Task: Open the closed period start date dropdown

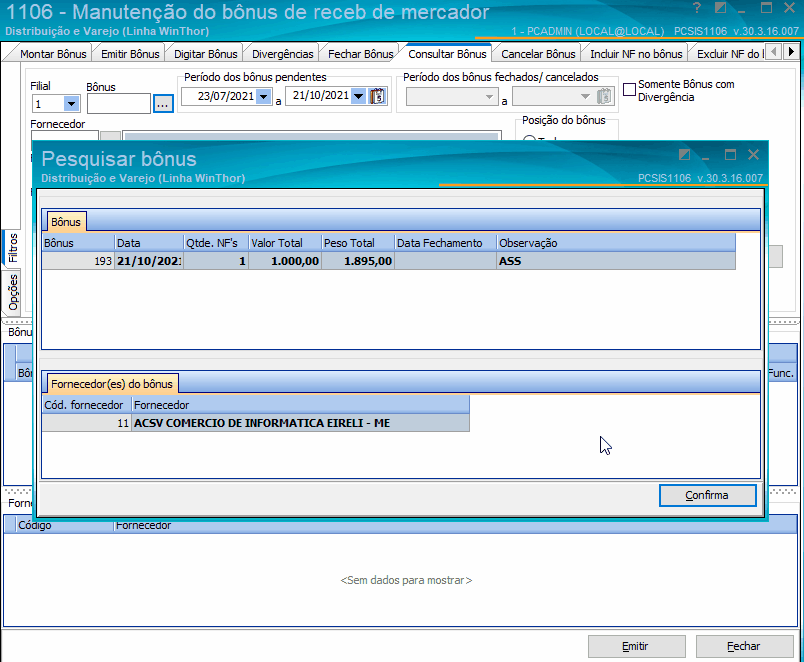Action: pos(490,96)
